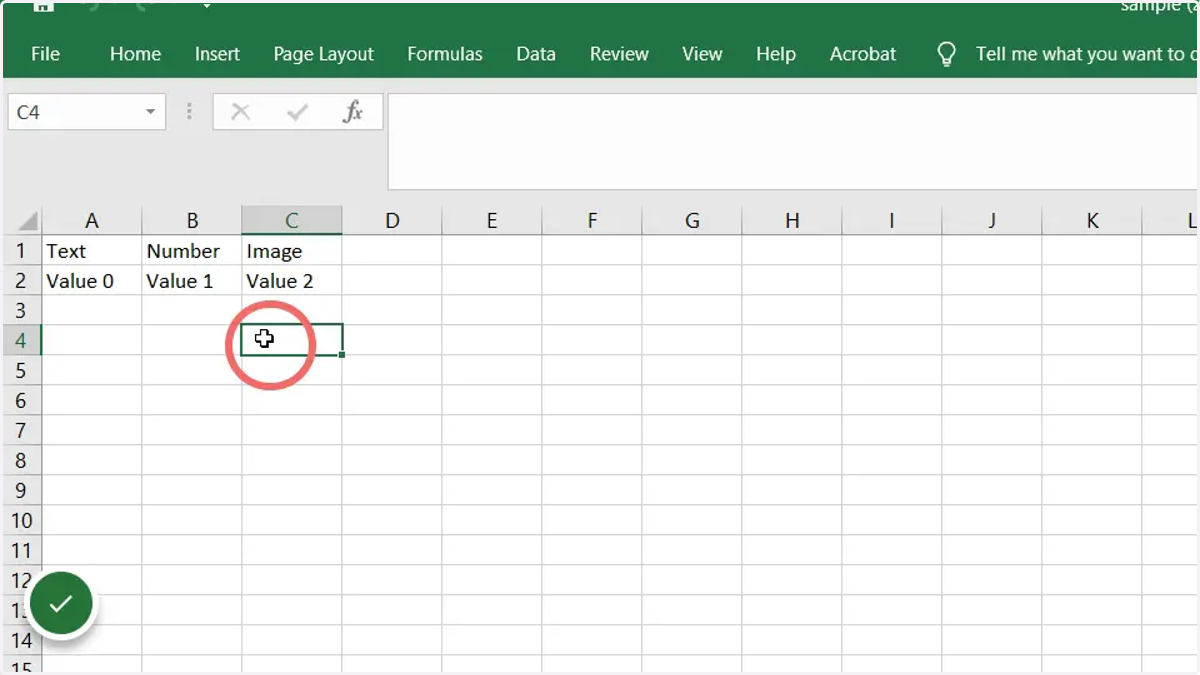Select row 9 header
This screenshot has height=675, width=1200.
(22, 491)
